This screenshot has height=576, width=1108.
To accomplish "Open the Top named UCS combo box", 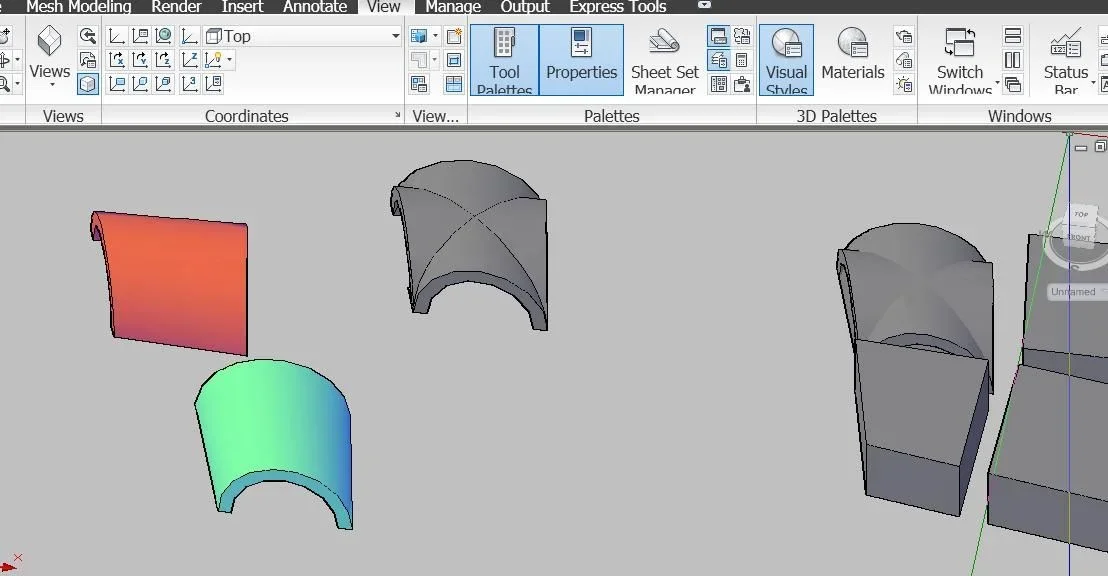I will 302,36.
